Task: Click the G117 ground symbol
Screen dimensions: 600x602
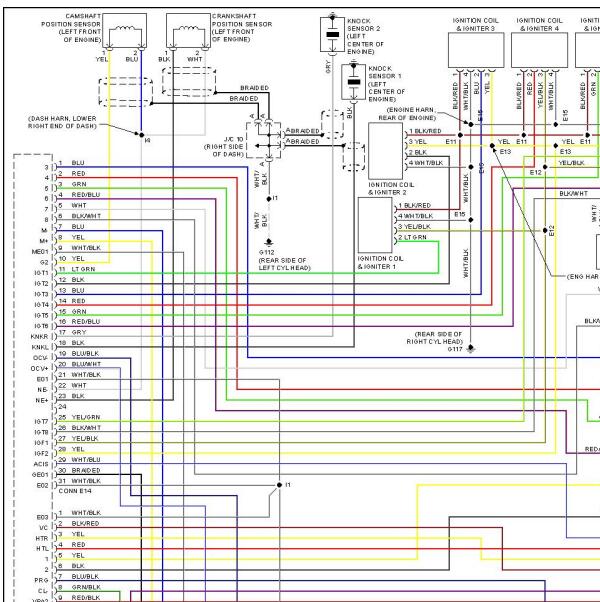Action: click(471, 349)
